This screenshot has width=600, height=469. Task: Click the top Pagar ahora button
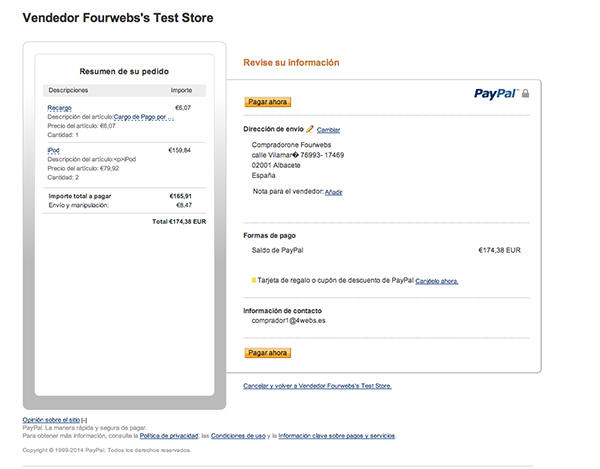tap(267, 102)
